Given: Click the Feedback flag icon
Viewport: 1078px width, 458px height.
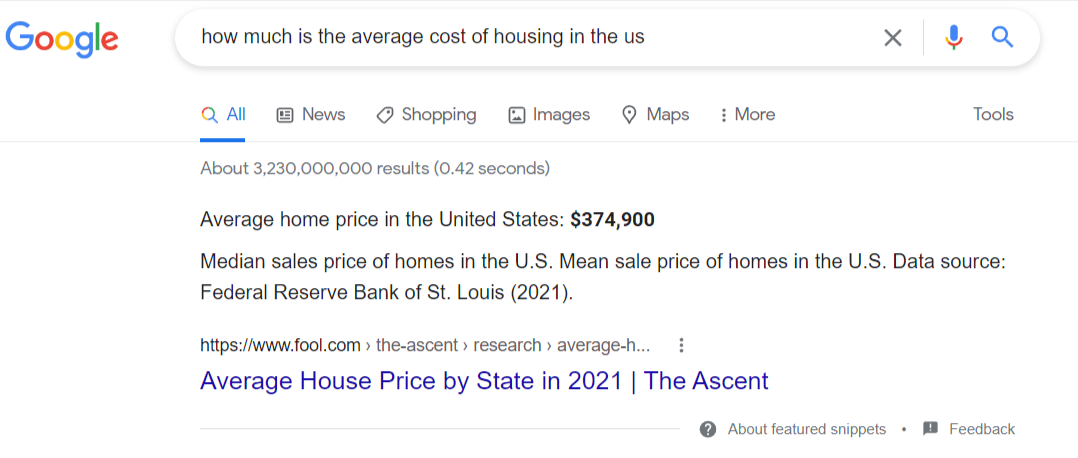Looking at the screenshot, I should pos(930,429).
